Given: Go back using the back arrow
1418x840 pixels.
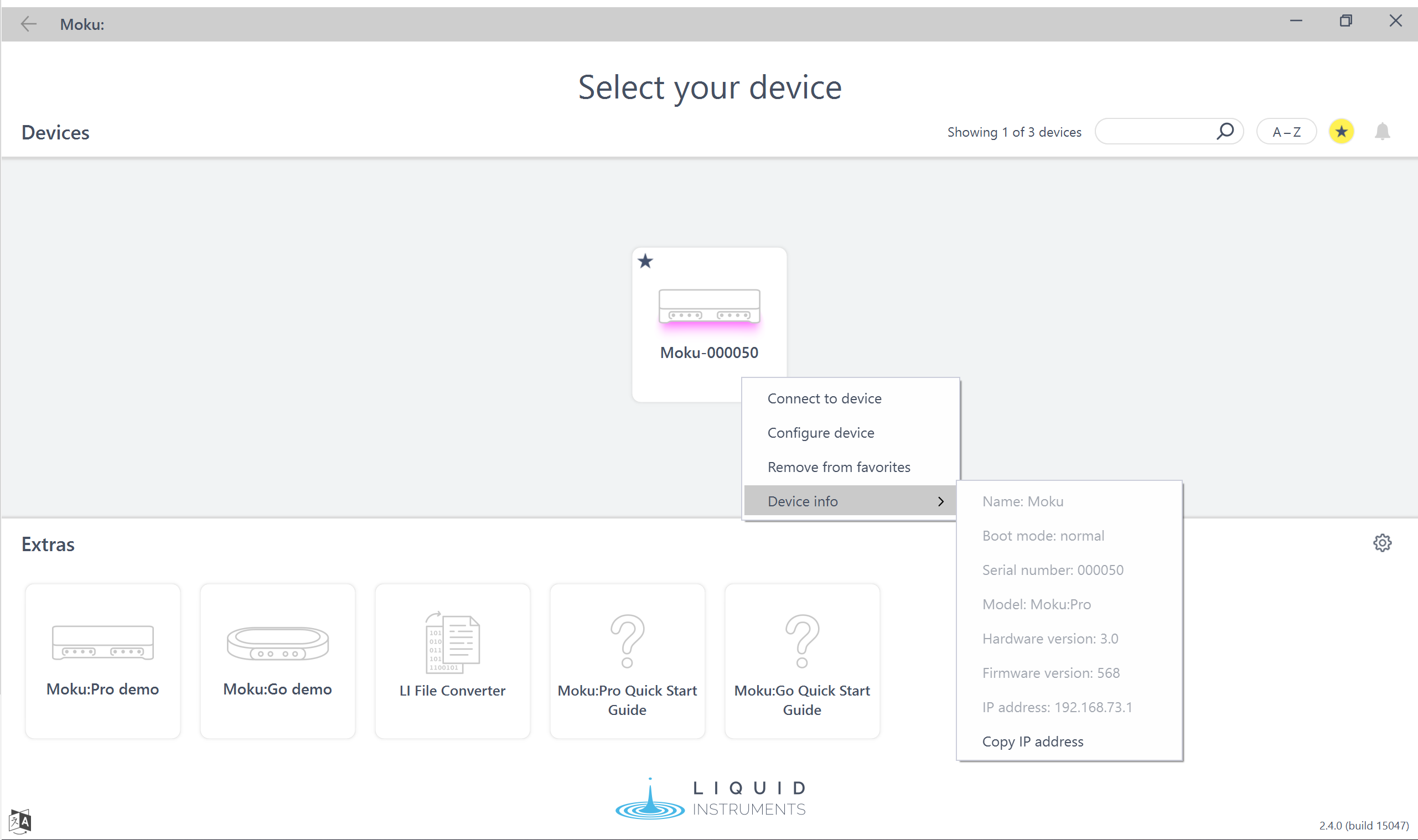Looking at the screenshot, I should (28, 24).
